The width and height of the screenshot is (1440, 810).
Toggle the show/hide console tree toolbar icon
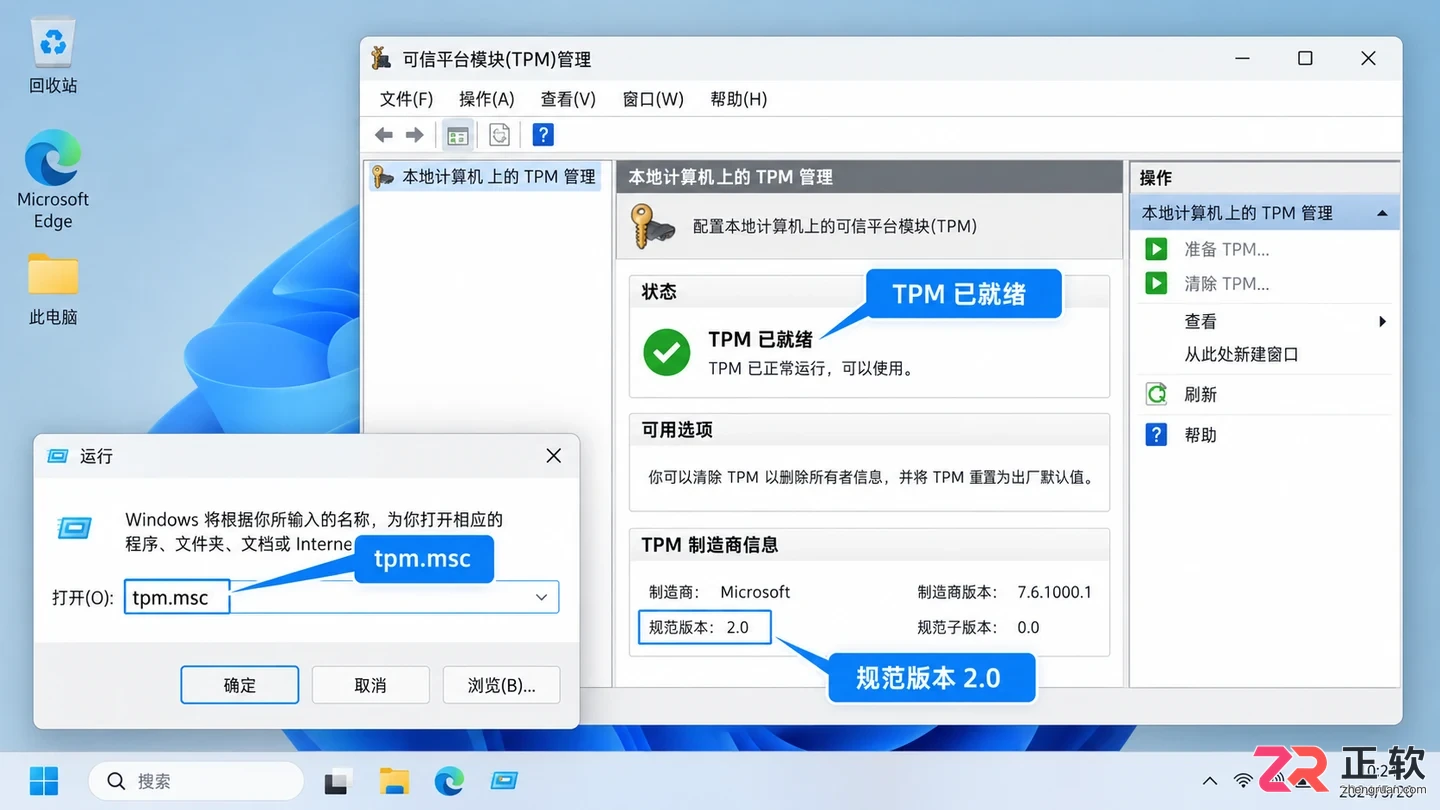tap(458, 135)
